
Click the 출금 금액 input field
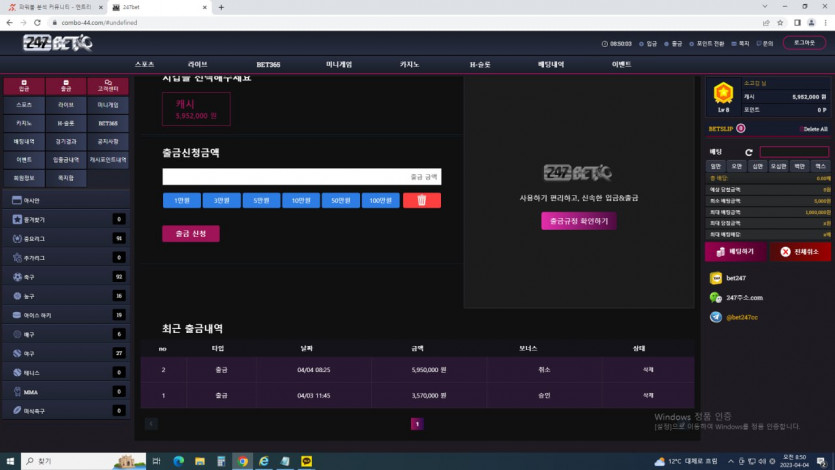click(301, 177)
